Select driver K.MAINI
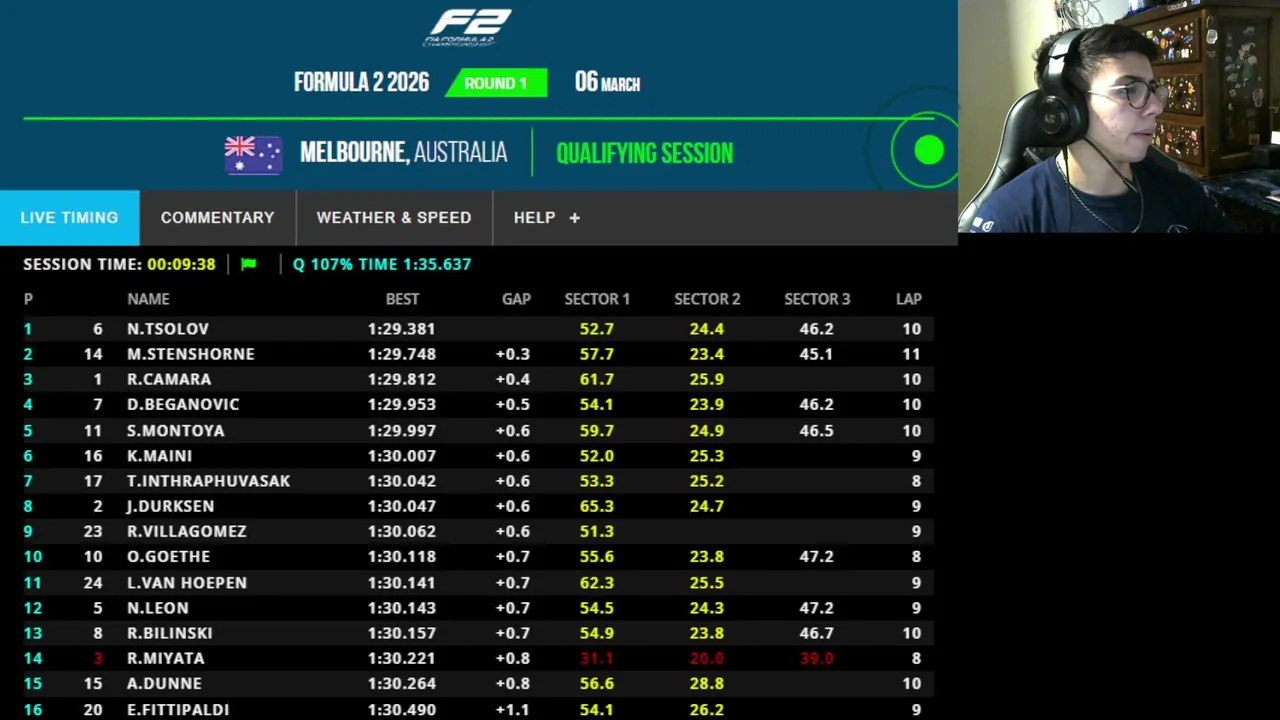Viewport: 1280px width, 720px height. click(x=159, y=455)
